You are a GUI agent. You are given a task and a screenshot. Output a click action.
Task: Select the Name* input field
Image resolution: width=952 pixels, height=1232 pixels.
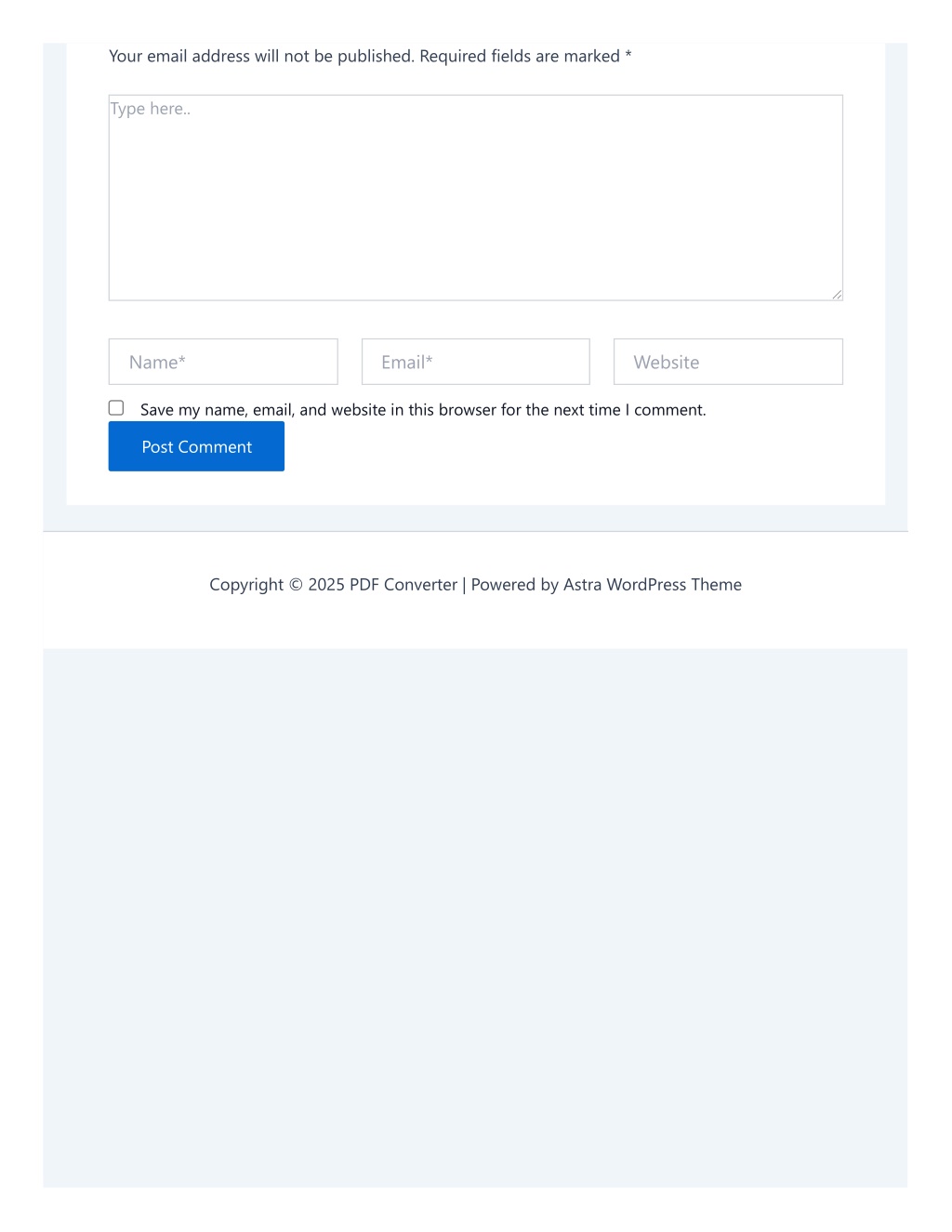[223, 362]
